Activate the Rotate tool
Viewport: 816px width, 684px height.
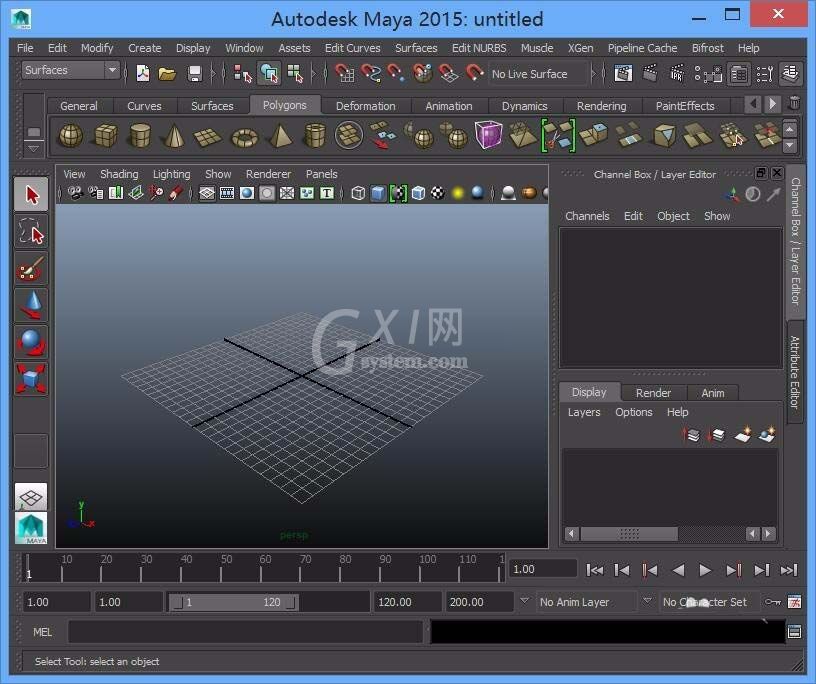[x=31, y=342]
